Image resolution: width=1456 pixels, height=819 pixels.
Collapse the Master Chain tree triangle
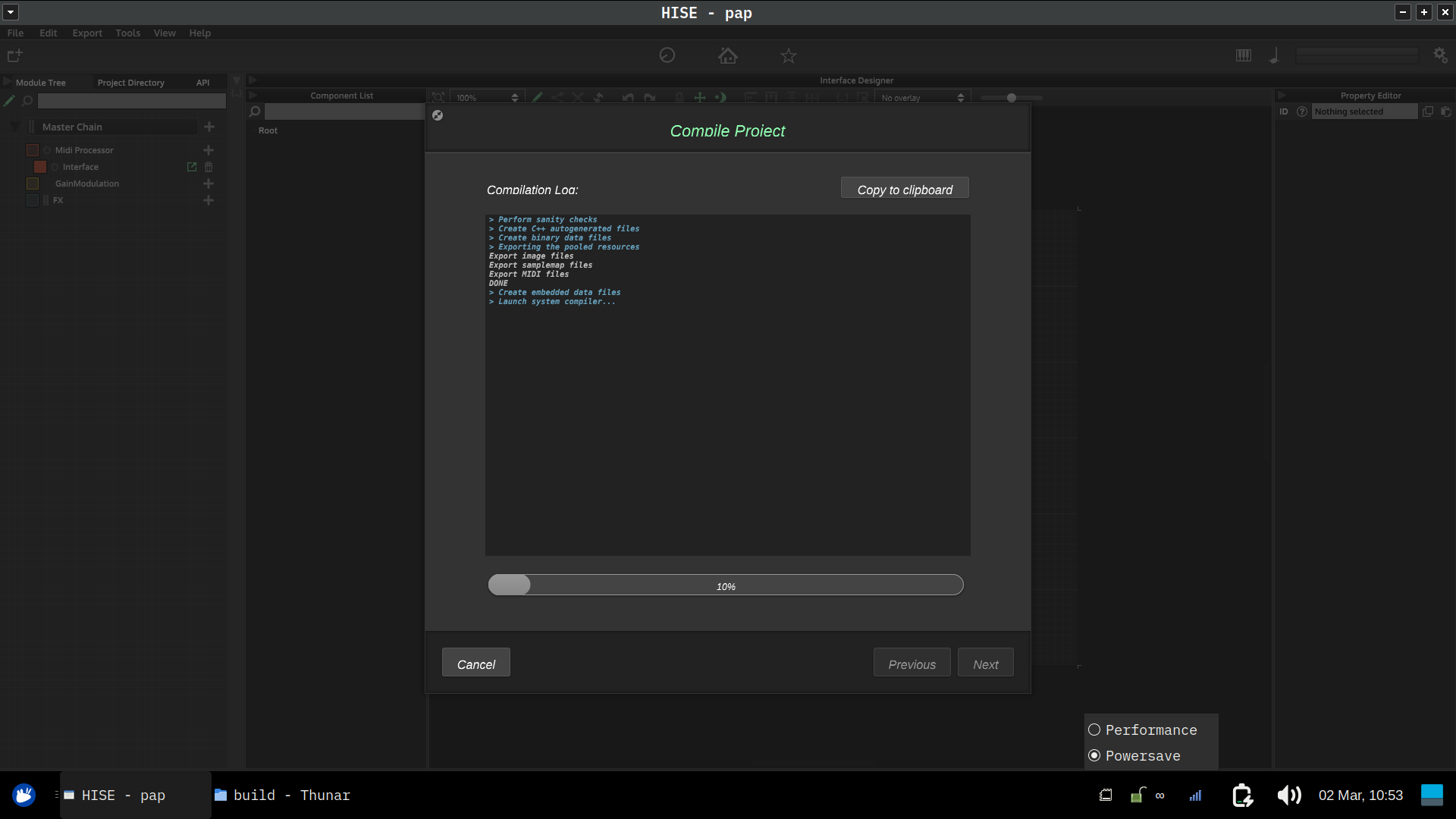pos(15,127)
